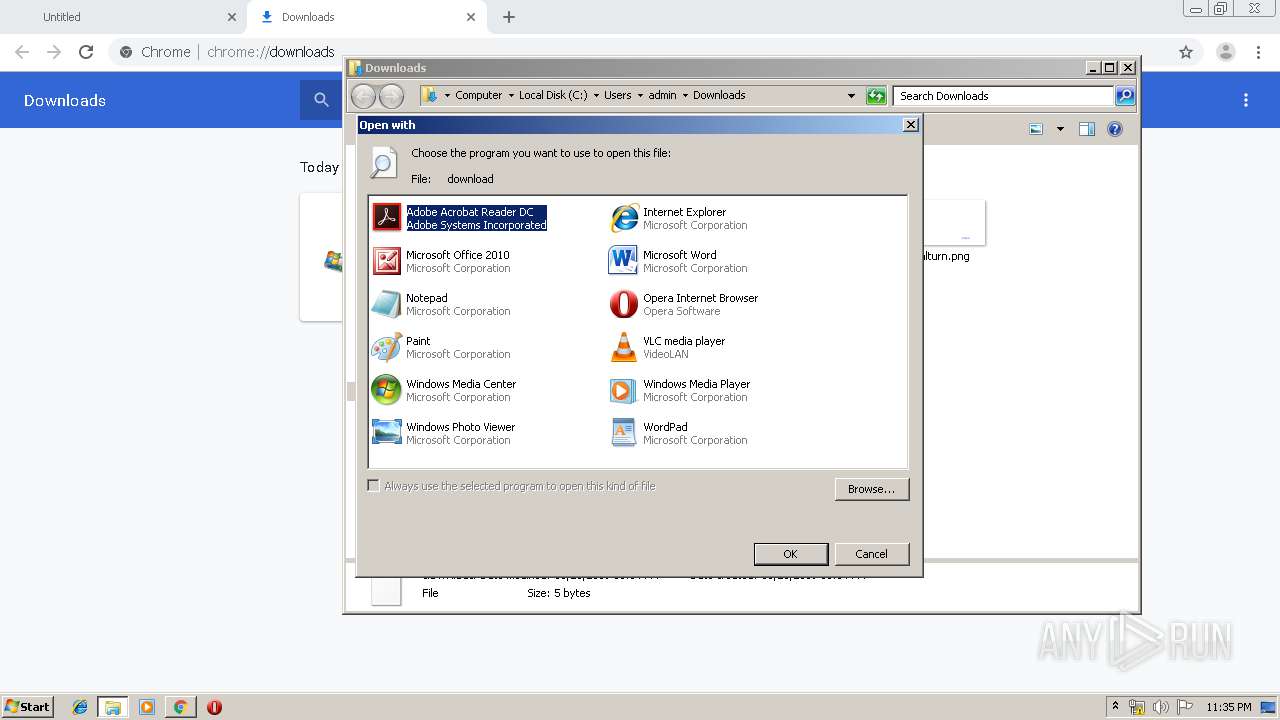Choose Windows Media Center icon
The width and height of the screenshot is (1280, 720).
(386, 389)
